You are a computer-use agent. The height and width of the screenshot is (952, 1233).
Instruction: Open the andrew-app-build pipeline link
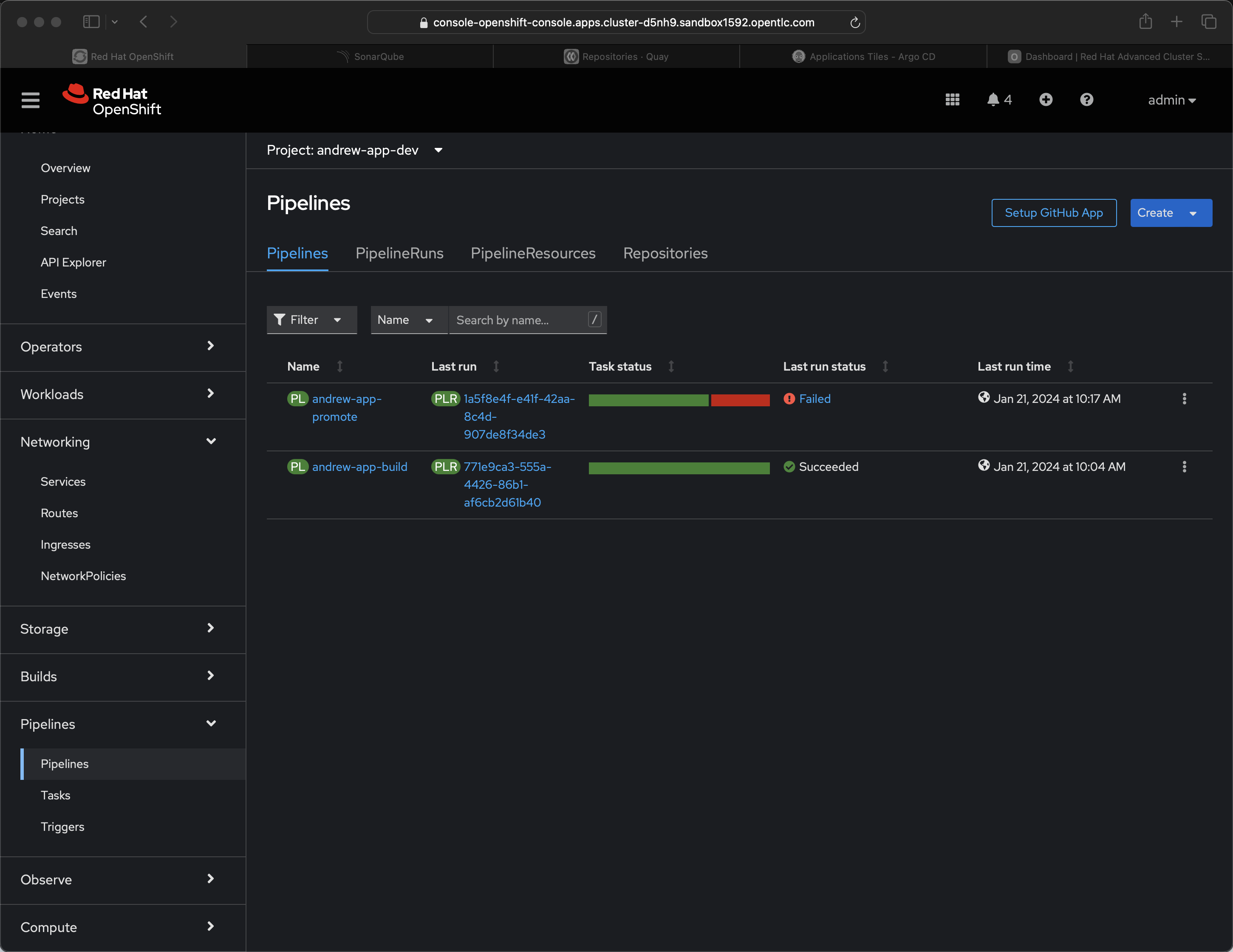click(359, 467)
